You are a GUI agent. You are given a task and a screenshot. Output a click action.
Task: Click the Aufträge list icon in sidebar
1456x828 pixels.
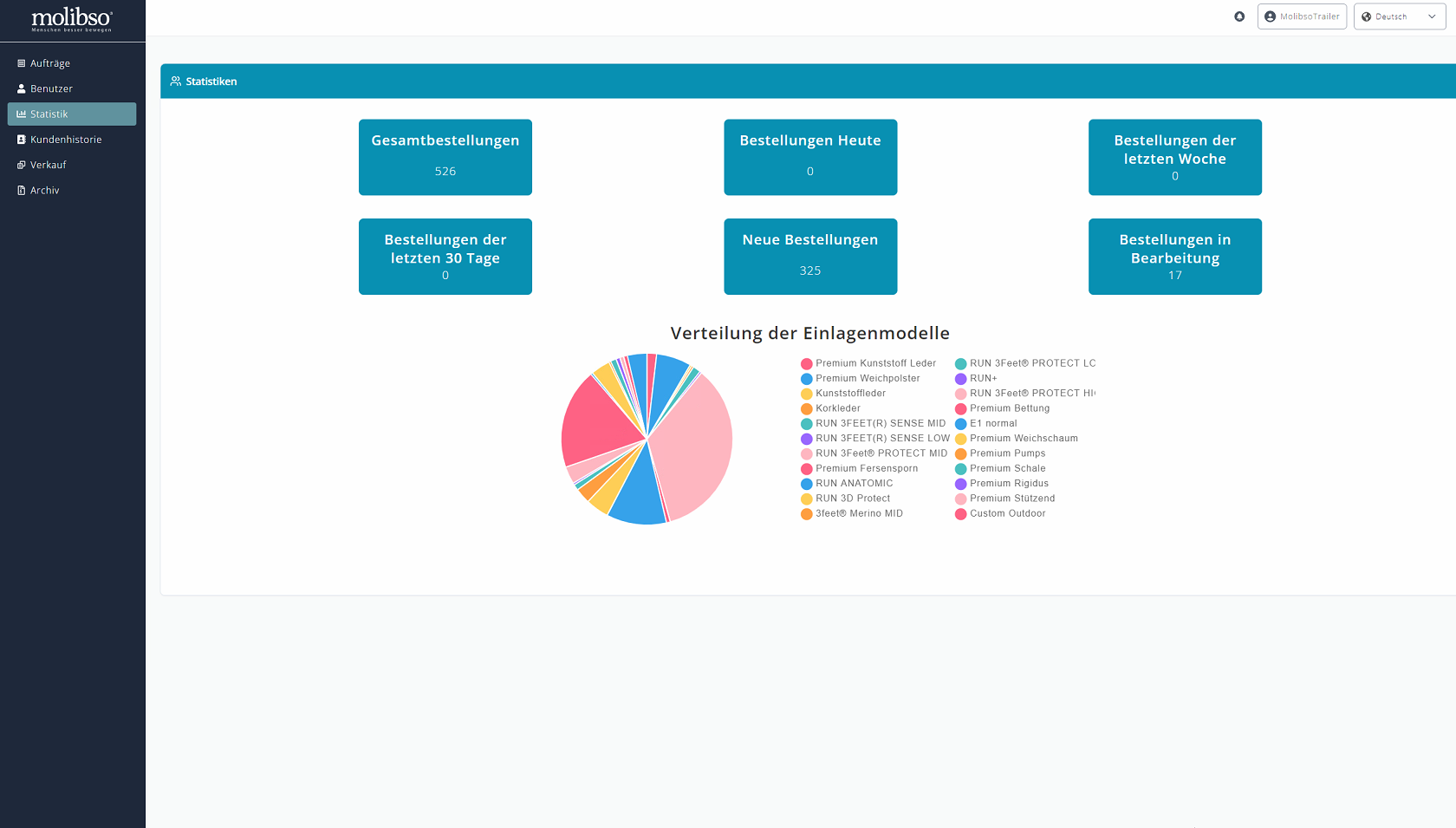(22, 63)
